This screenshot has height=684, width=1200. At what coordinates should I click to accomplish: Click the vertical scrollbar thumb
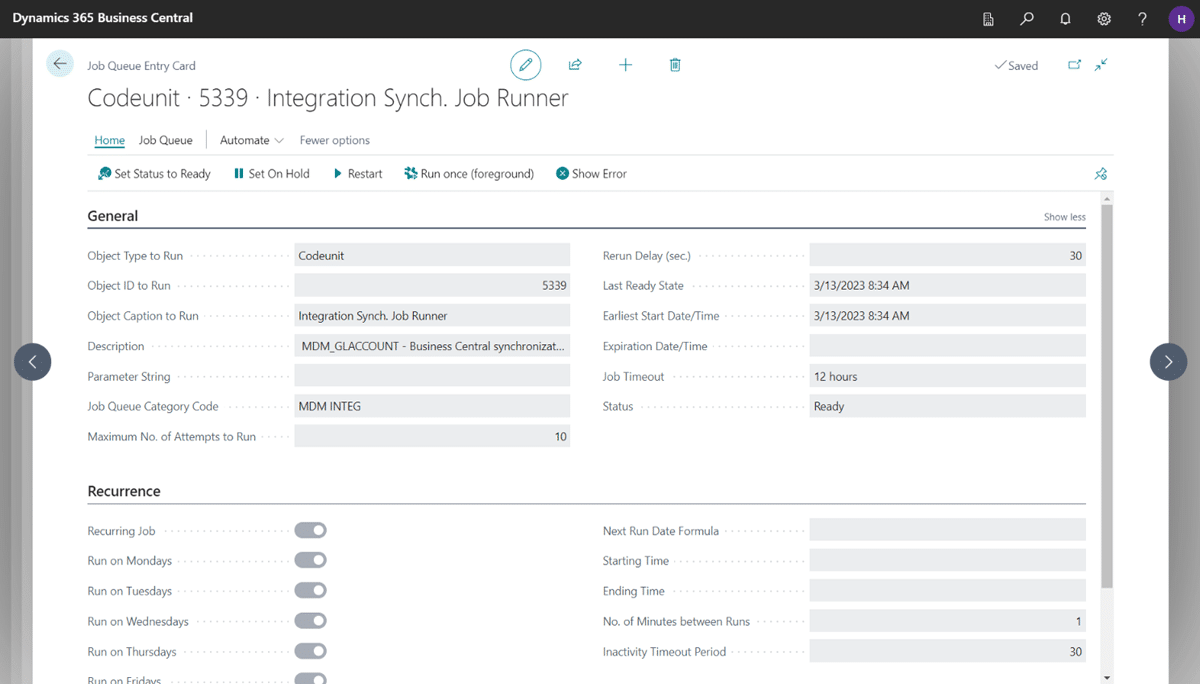click(x=1106, y=396)
